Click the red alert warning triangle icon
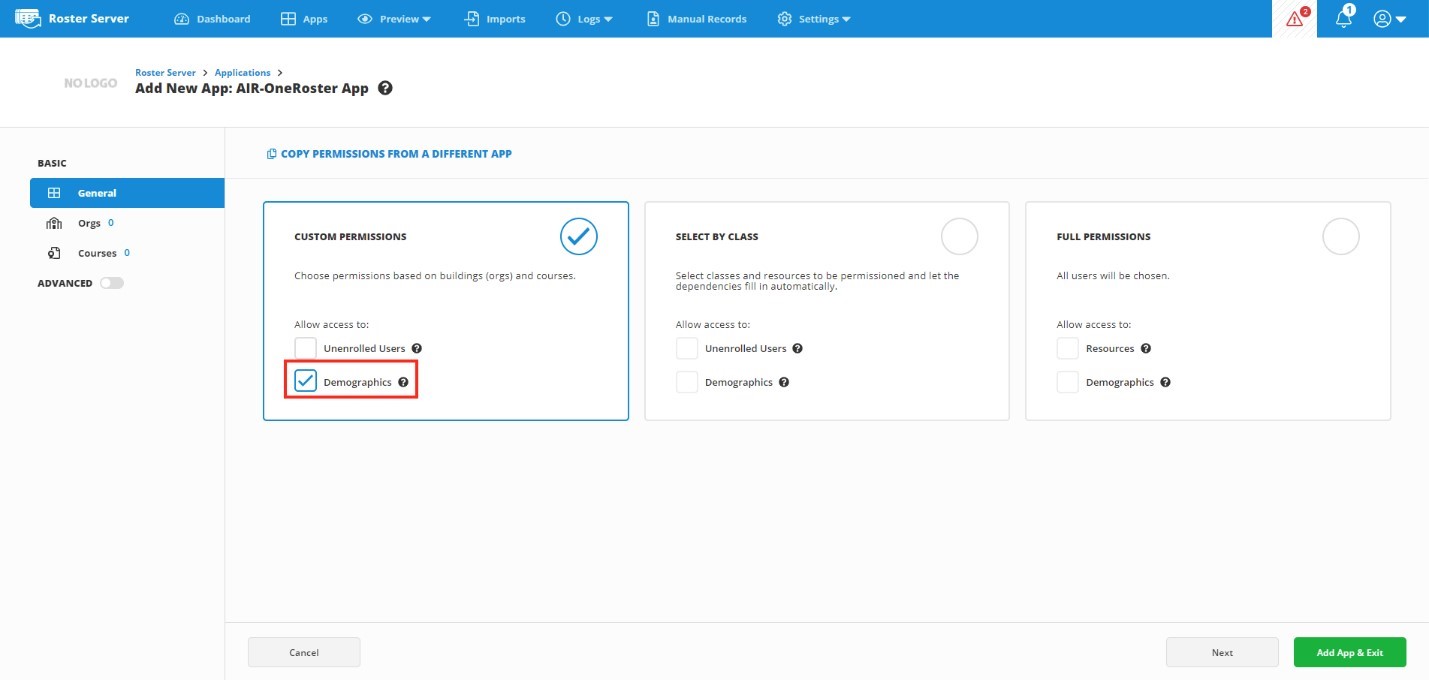The width and height of the screenshot is (1429, 680). click(x=1295, y=19)
